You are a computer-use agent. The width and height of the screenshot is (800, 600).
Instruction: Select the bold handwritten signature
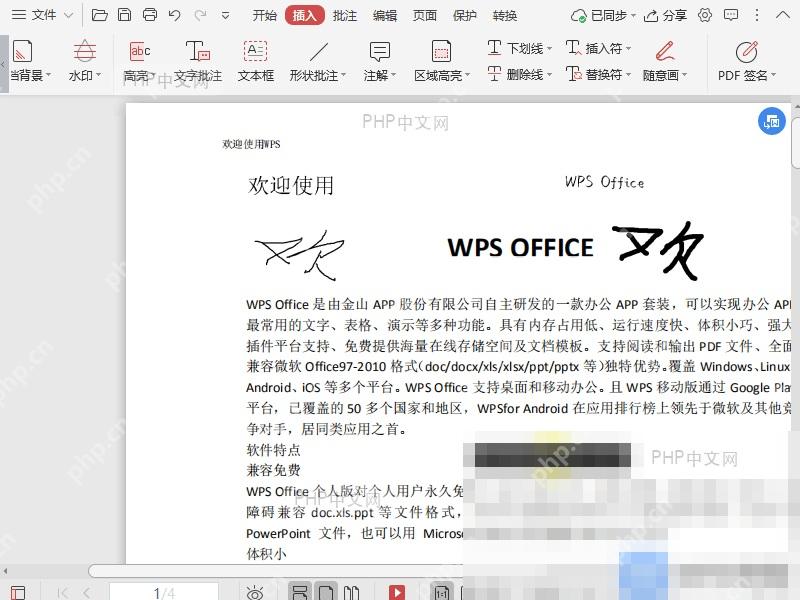(658, 250)
